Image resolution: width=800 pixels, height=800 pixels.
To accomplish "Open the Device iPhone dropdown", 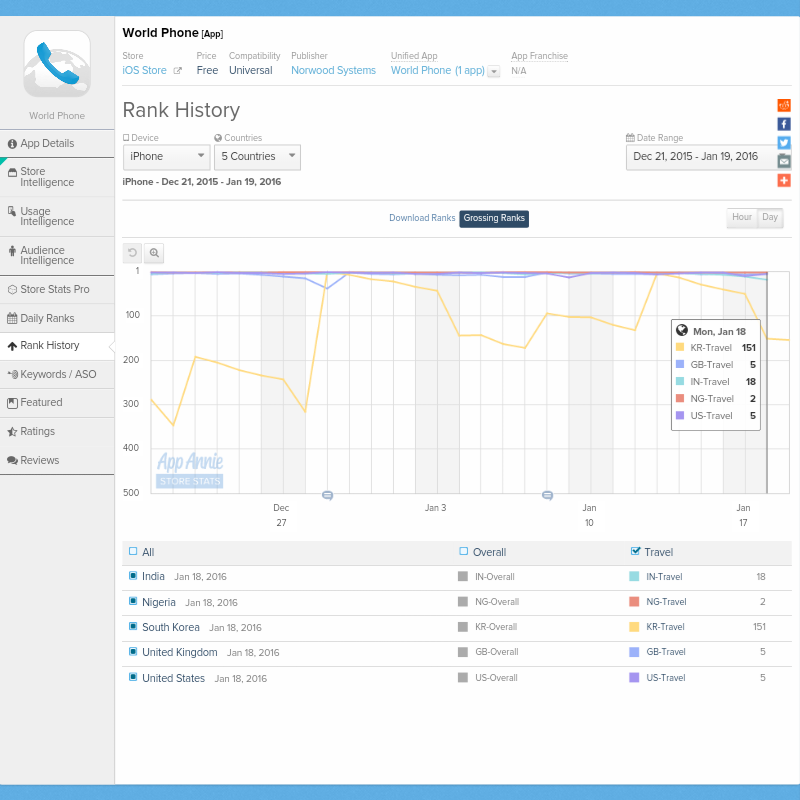I will point(166,157).
